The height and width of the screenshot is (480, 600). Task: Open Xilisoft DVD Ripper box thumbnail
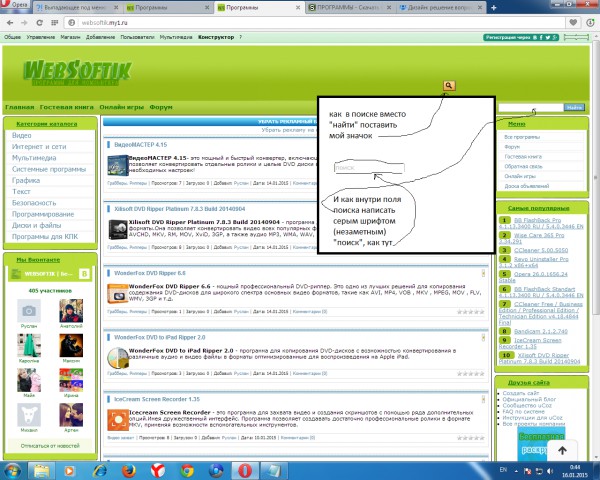click(118, 229)
